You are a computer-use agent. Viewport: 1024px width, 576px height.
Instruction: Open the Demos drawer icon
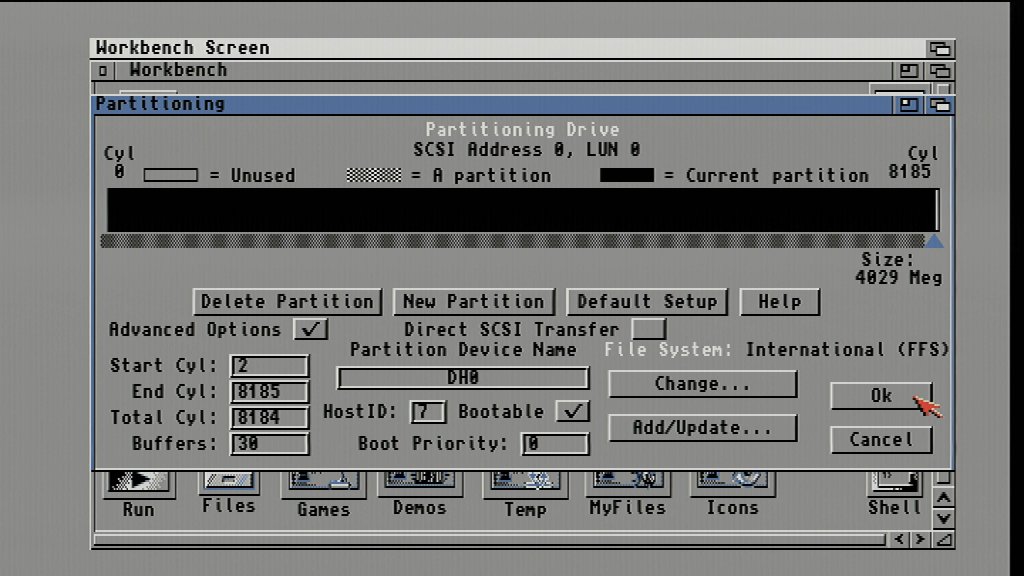[x=419, y=485]
